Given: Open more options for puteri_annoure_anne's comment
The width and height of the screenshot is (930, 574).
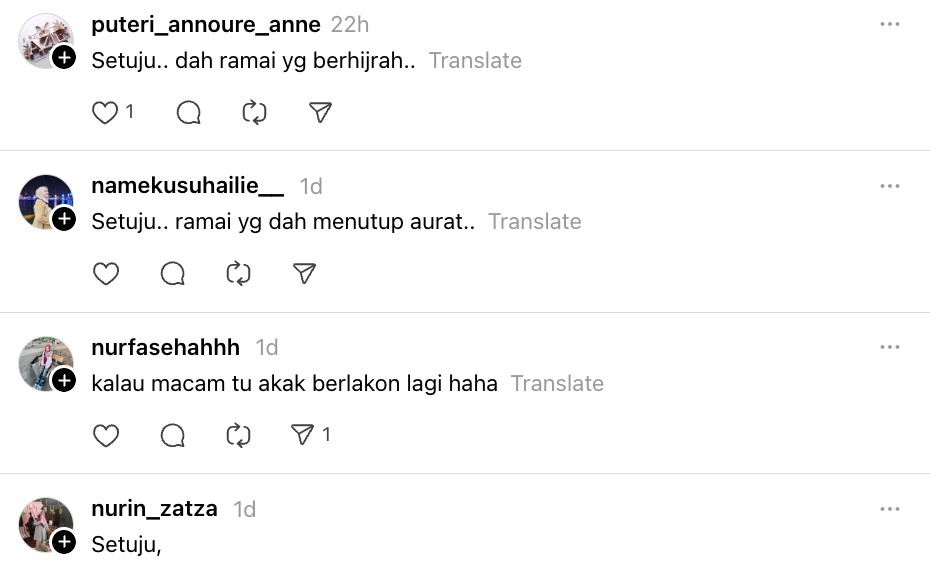Looking at the screenshot, I should tap(890, 25).
